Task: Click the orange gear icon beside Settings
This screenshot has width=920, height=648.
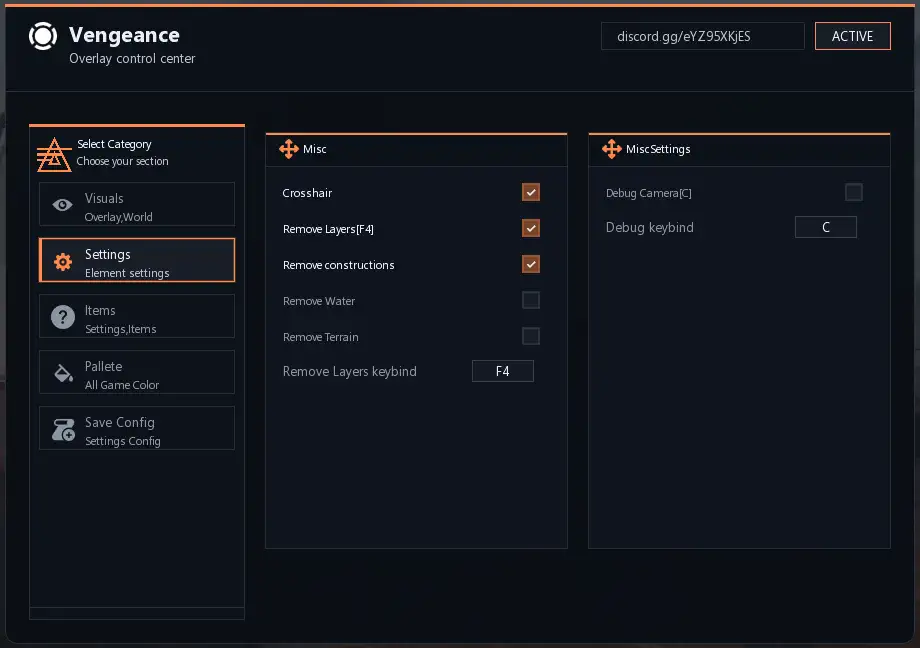Action: pyautogui.click(x=63, y=262)
